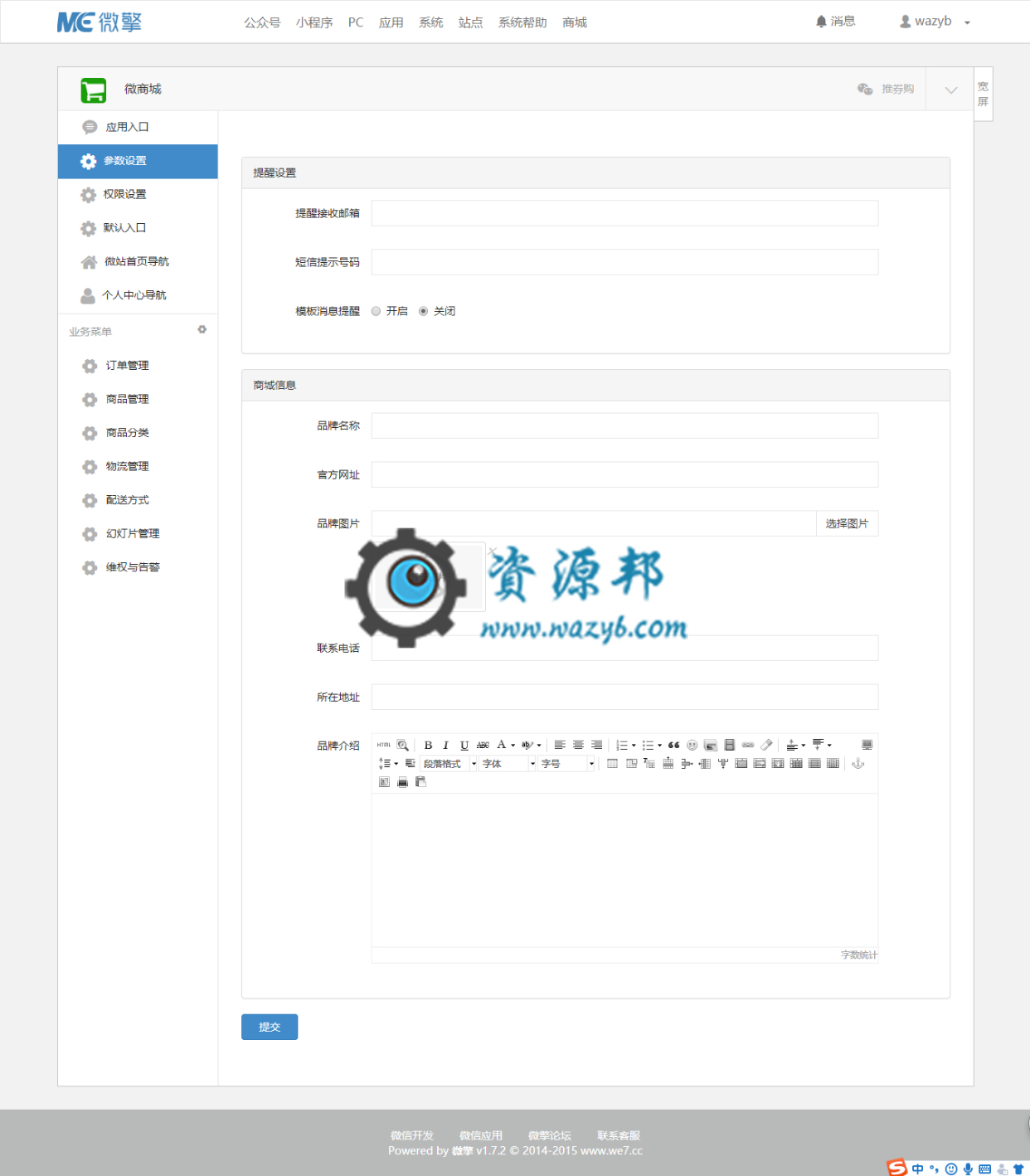Screen dimensions: 1030x1176
Task: Apply bold formatting in brand intro editor
Action: pos(428,745)
